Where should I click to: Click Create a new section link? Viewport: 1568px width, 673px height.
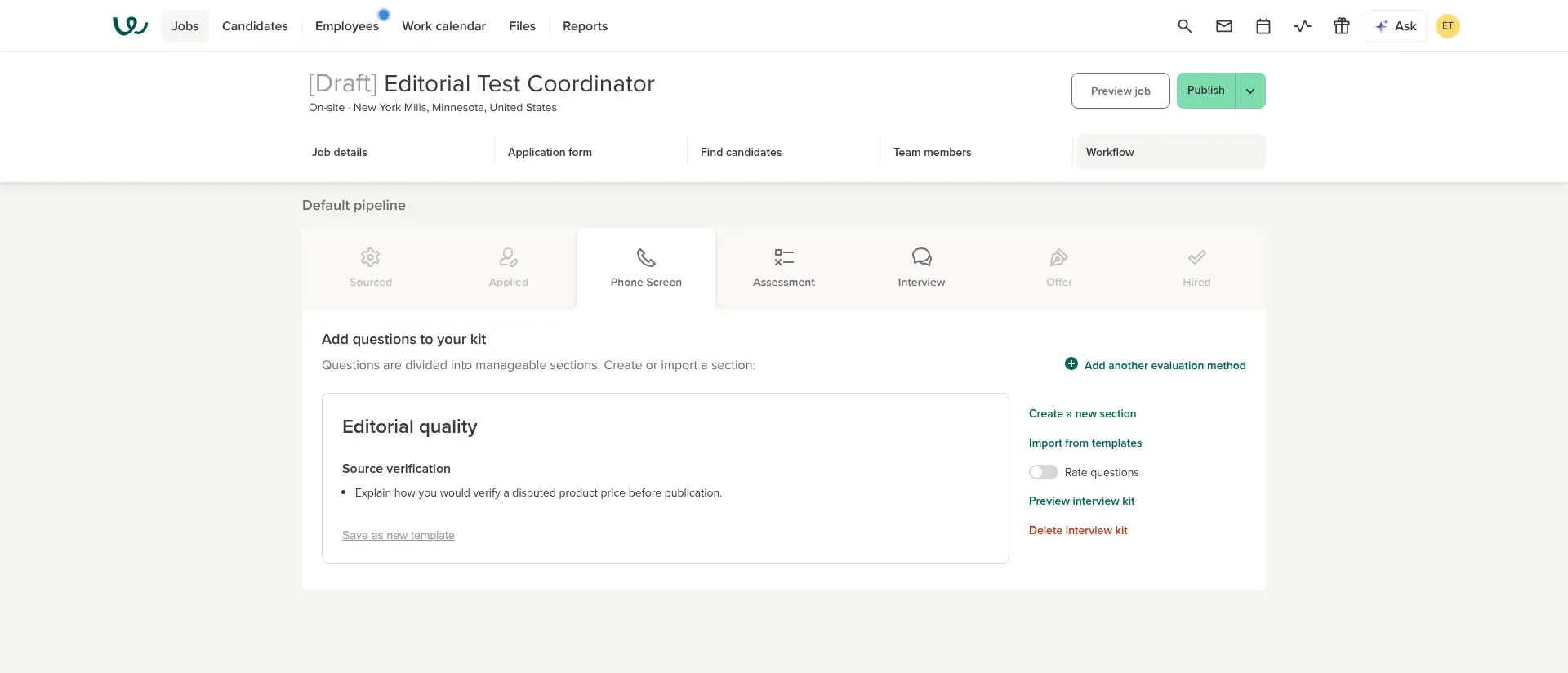pos(1082,413)
